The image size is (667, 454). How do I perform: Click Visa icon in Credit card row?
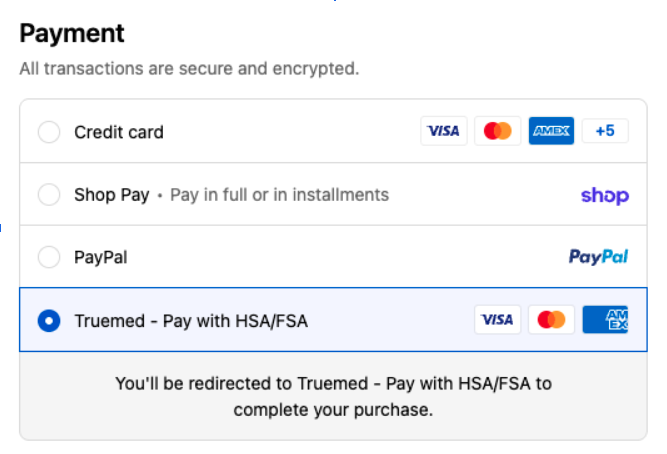click(444, 131)
